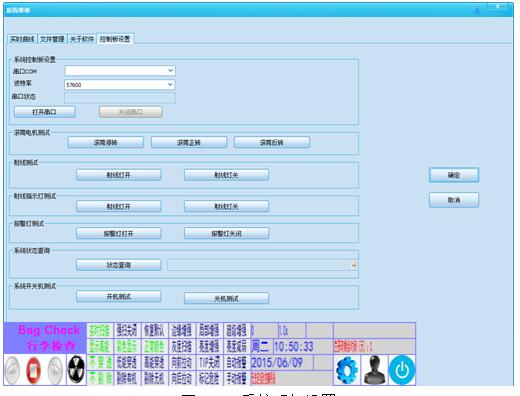This screenshot has height=396, width=520.
Task: Switch to the 实时曲线 tab
Action: click(x=22, y=39)
